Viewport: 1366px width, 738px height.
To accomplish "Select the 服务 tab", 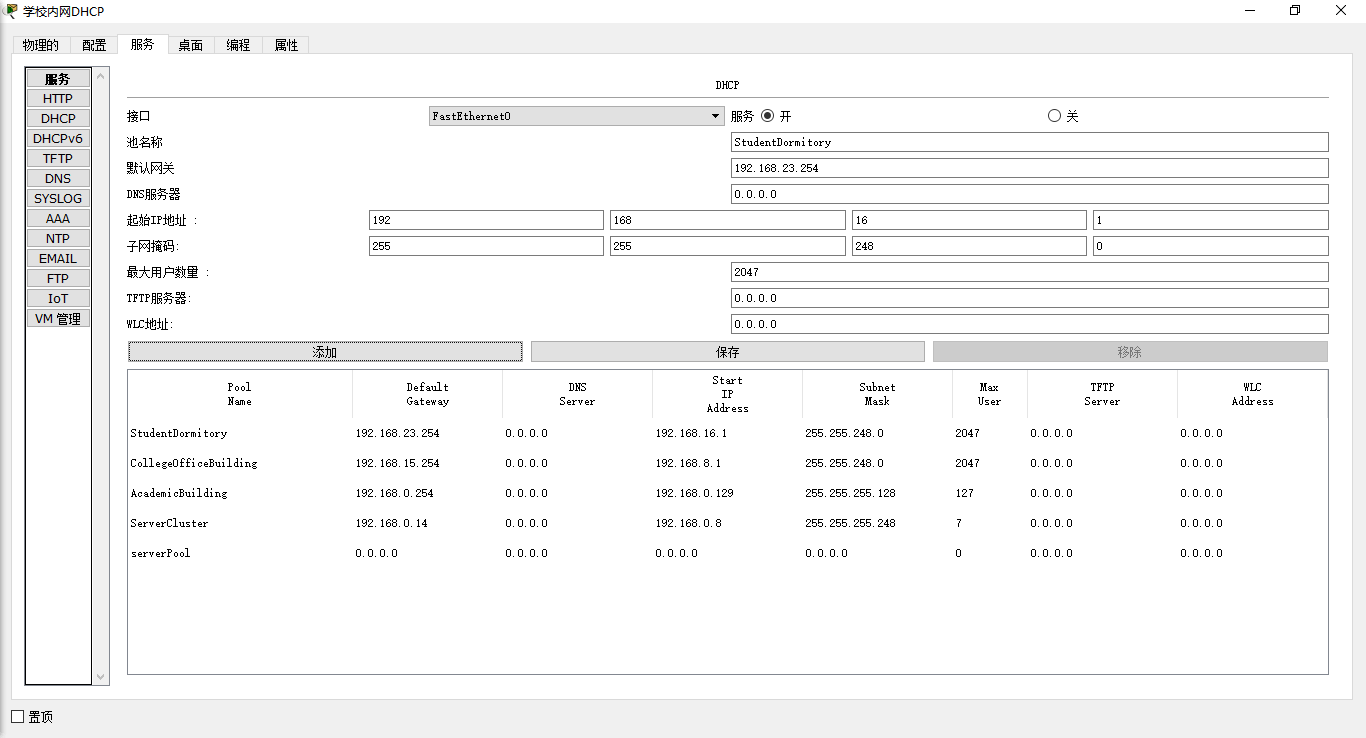I will [142, 44].
